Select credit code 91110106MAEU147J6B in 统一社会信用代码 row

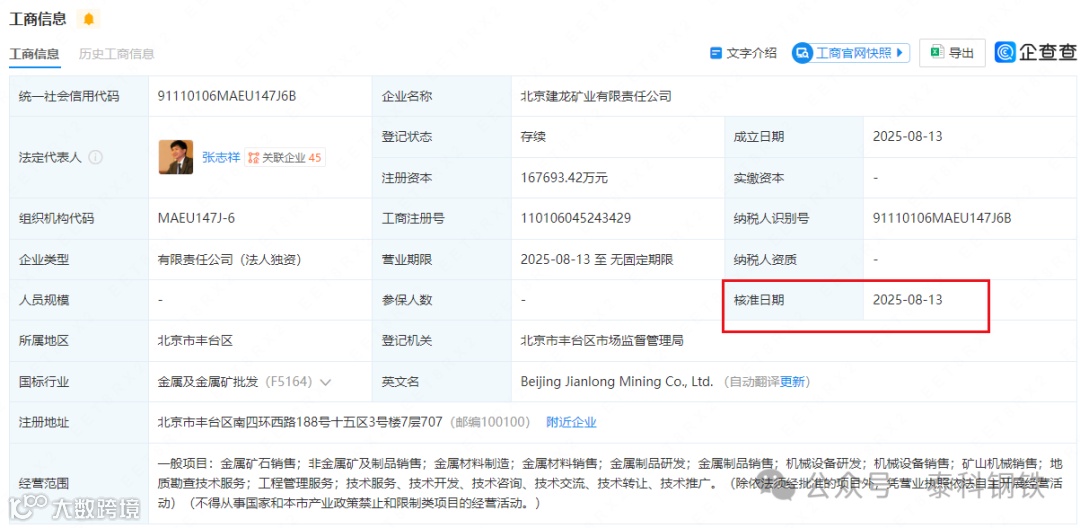[x=227, y=96]
